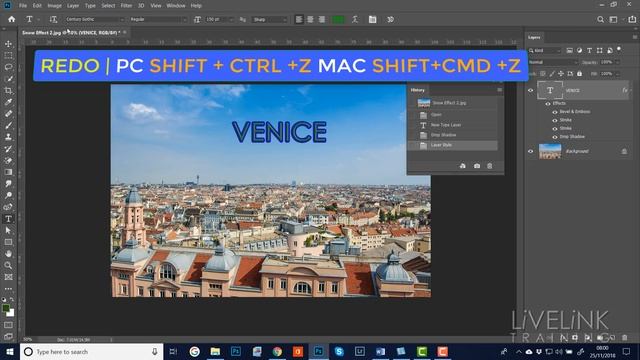Select the Crop tool

coord(8,90)
